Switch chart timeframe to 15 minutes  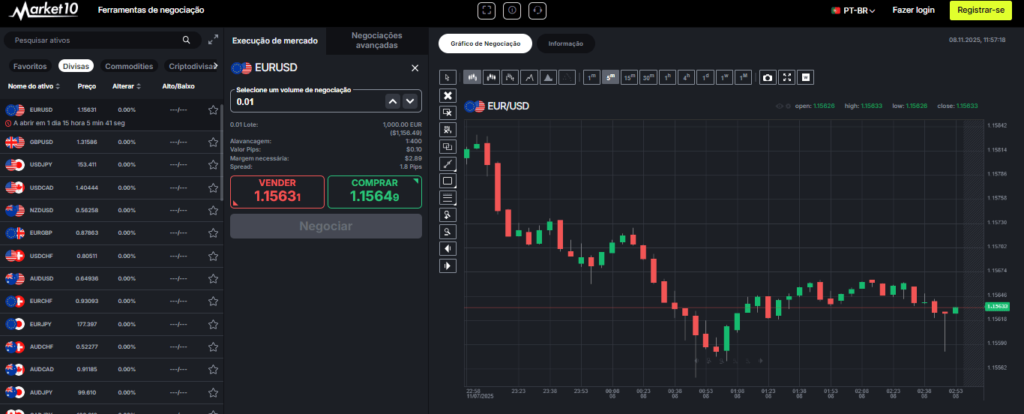pos(629,77)
